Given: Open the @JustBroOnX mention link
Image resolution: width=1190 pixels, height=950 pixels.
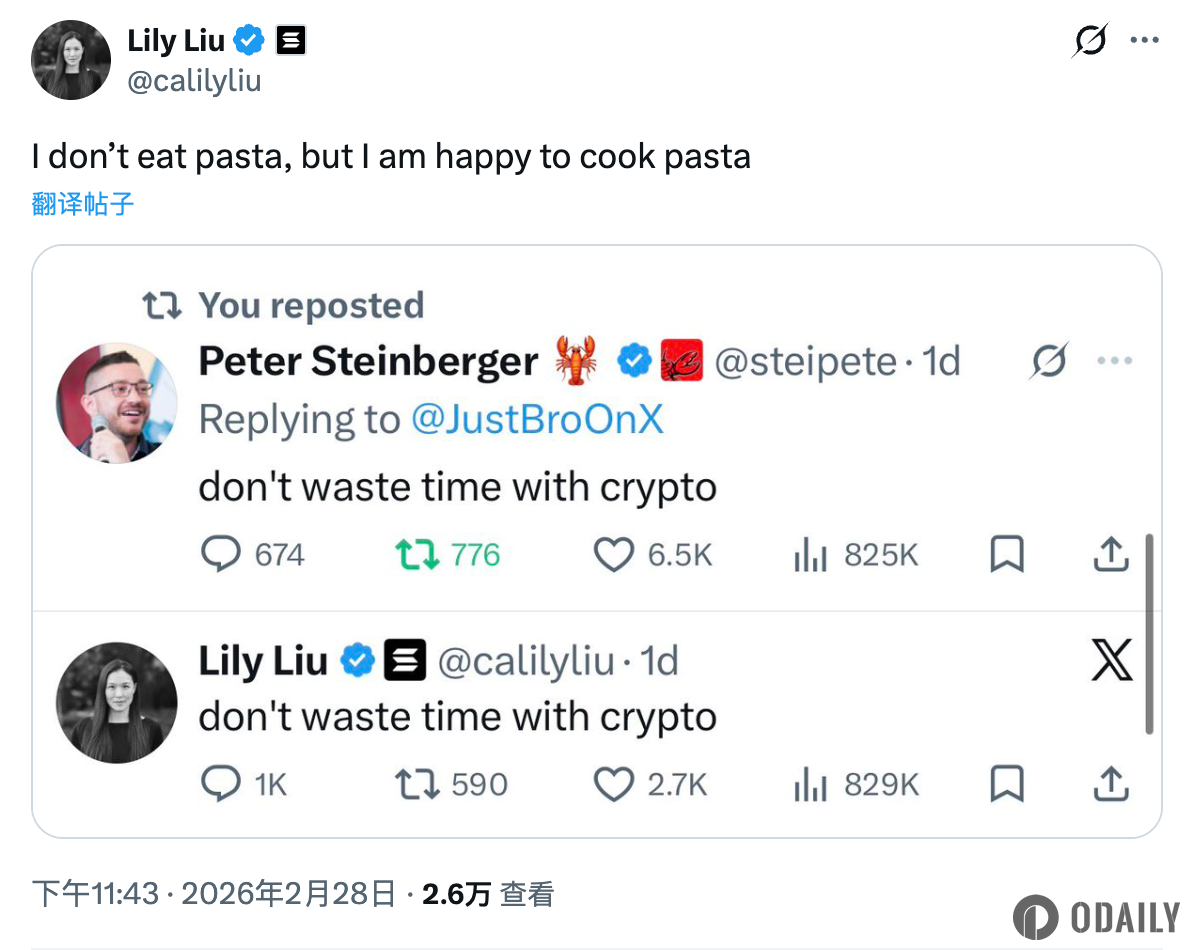Looking at the screenshot, I should click(x=537, y=421).
